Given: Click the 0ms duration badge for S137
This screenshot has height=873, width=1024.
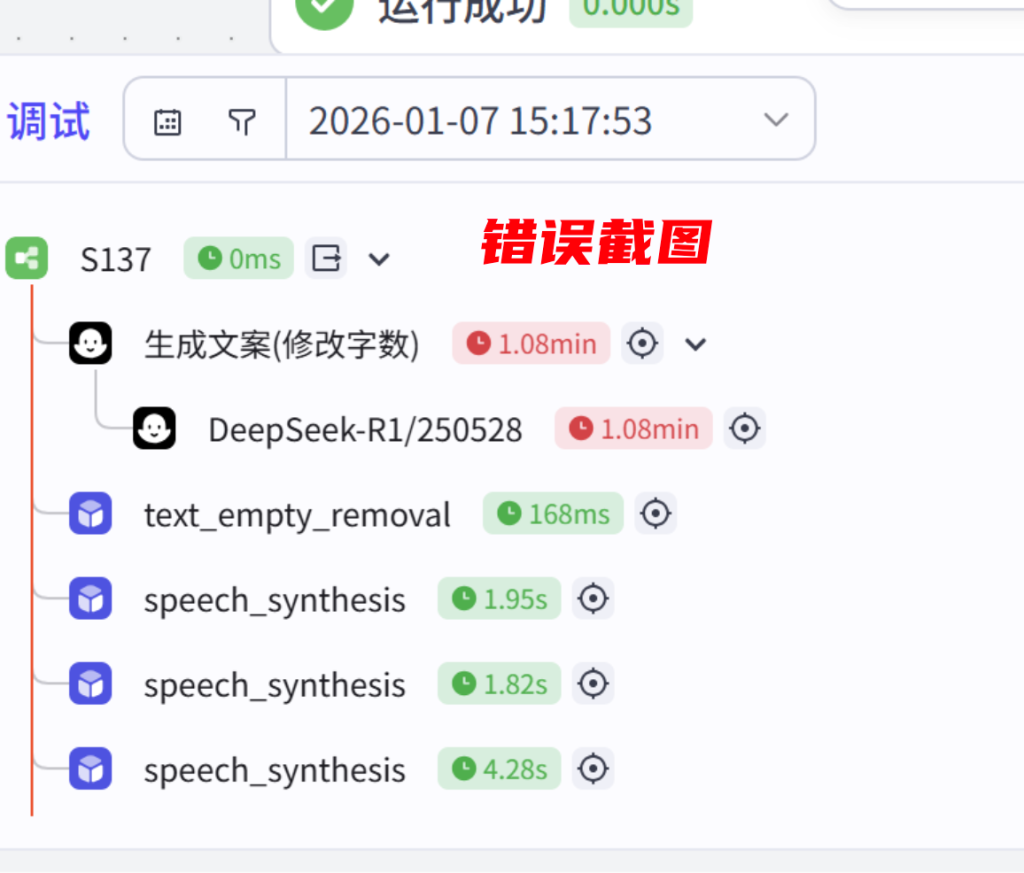Looking at the screenshot, I should coord(238,259).
